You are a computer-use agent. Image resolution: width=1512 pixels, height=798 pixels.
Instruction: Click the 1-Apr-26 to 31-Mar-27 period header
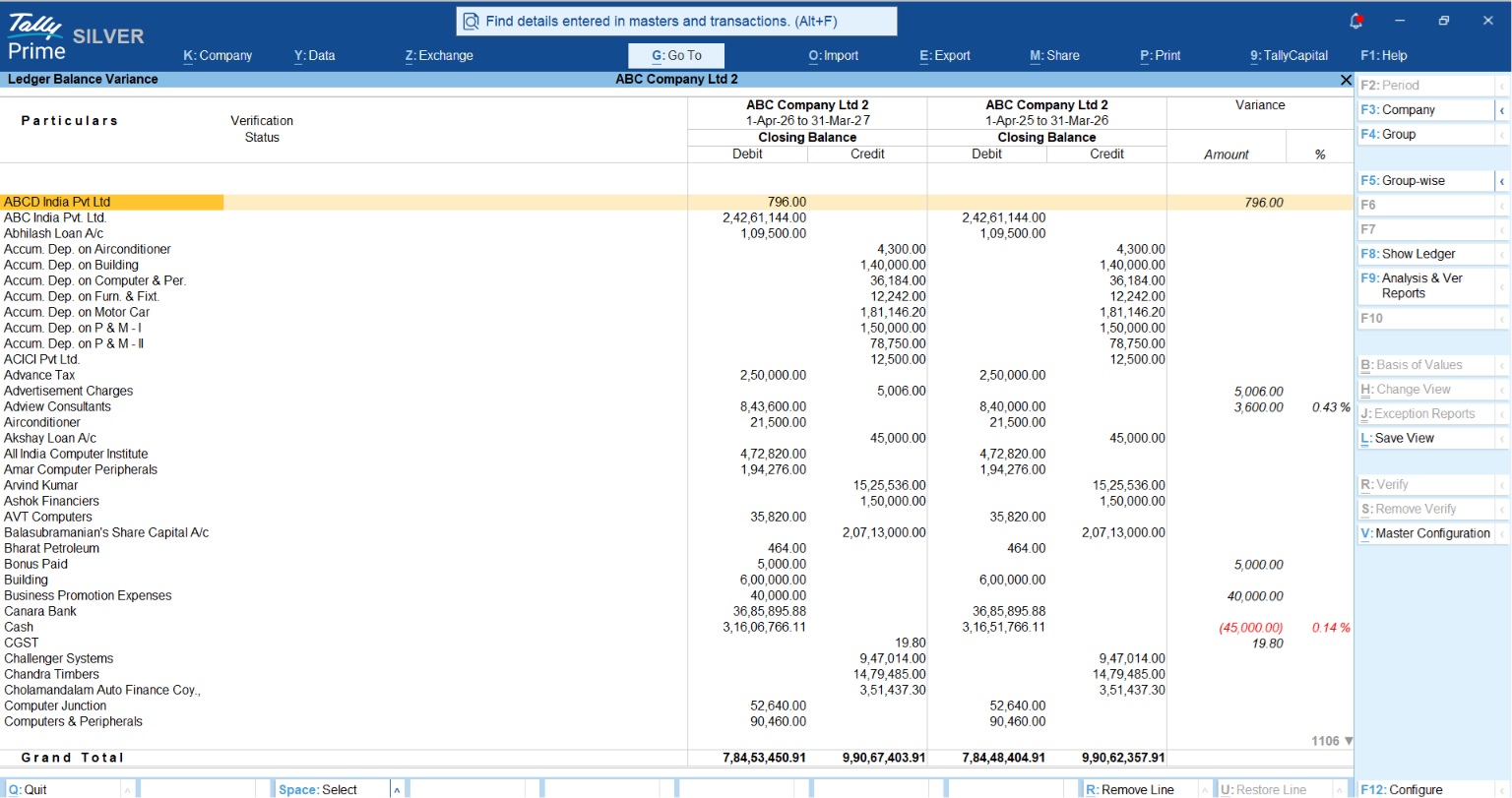coord(807,121)
